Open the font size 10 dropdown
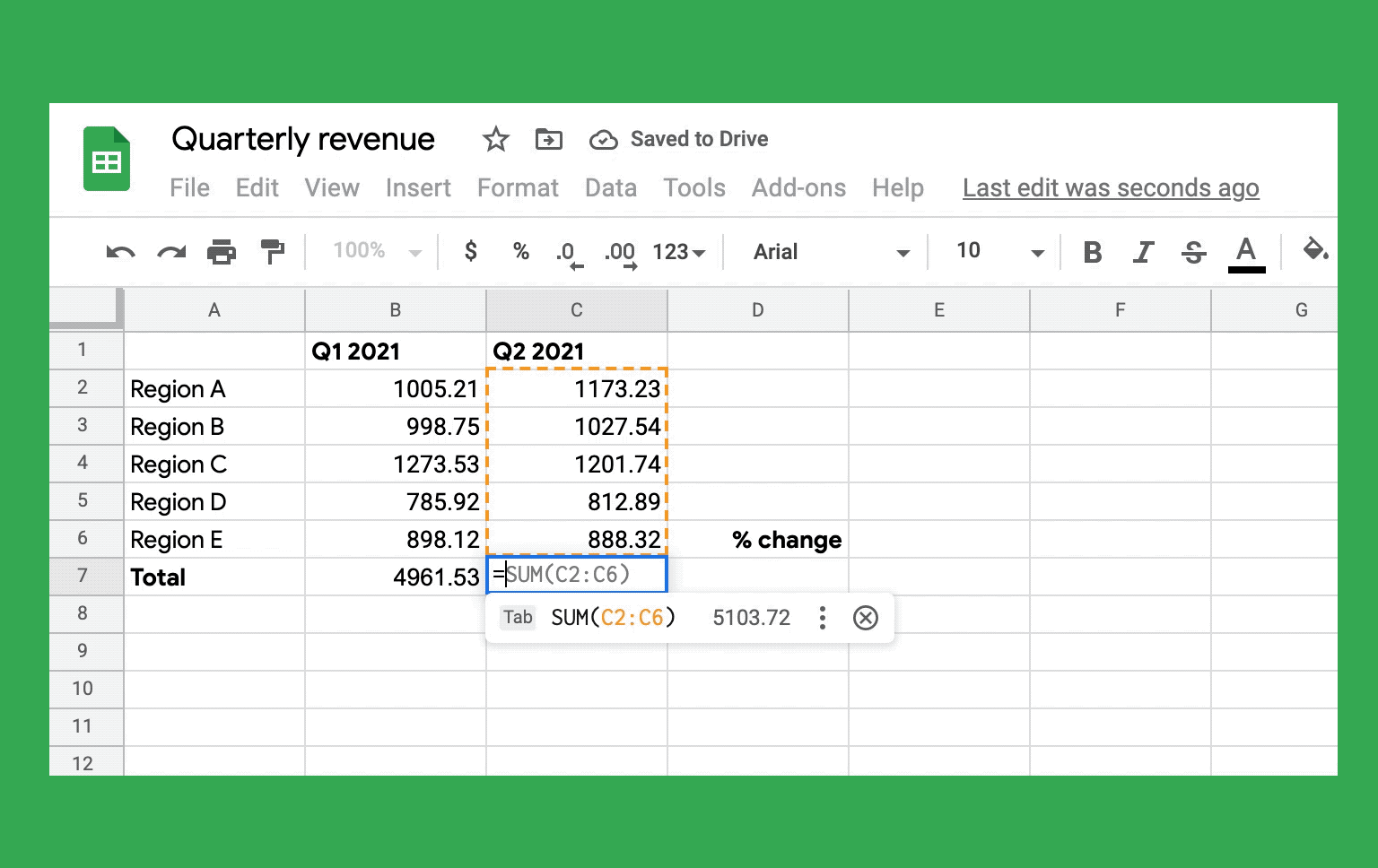The width and height of the screenshot is (1378, 868). point(999,252)
